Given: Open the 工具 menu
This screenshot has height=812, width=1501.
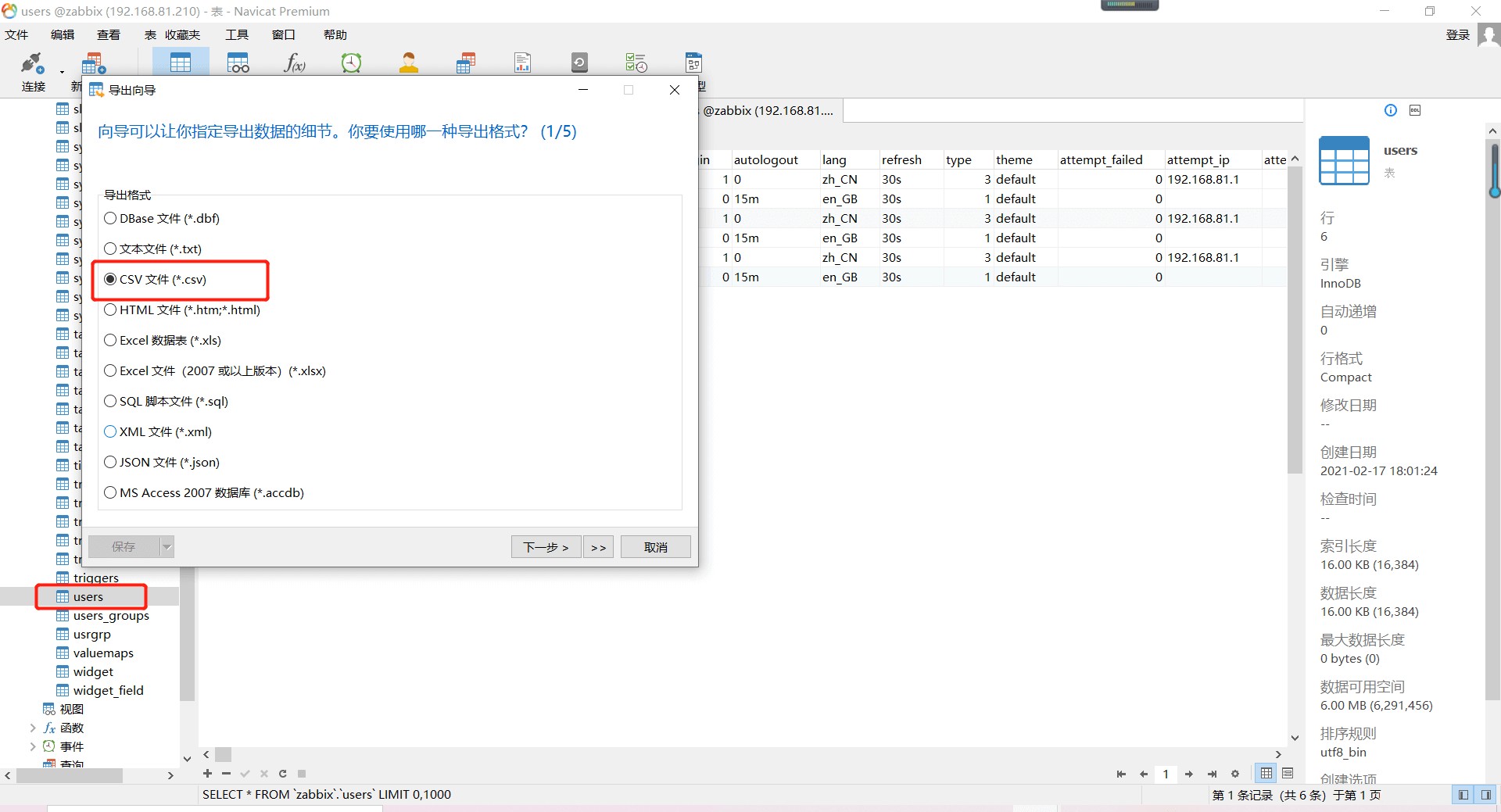Looking at the screenshot, I should 236,34.
